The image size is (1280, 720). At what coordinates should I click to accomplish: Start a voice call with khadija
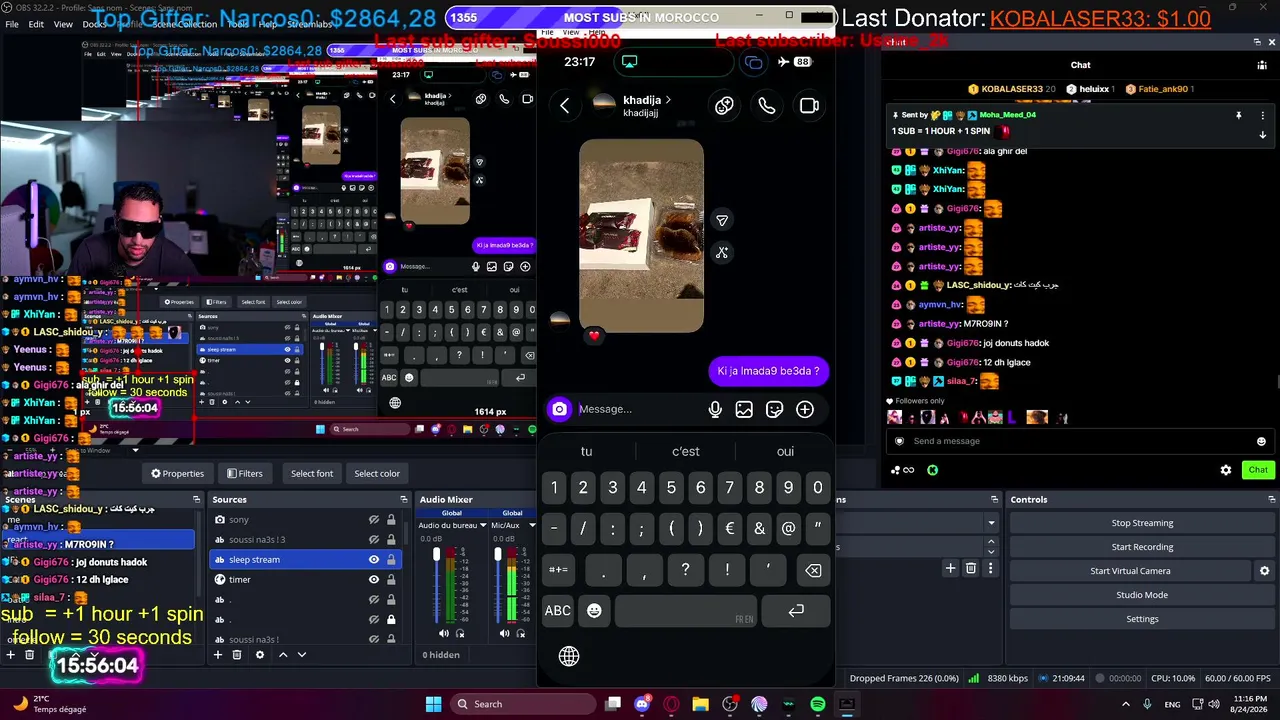coord(767,106)
